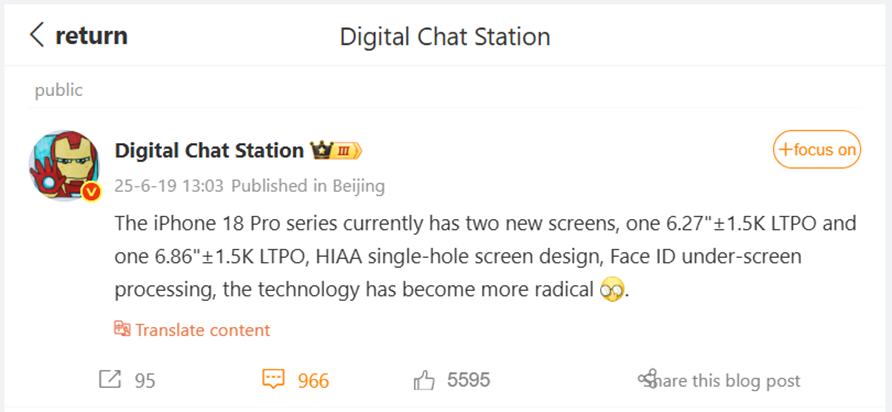Screen dimensions: 892x412
Task: Click the share nodes icon
Action: click(x=648, y=380)
